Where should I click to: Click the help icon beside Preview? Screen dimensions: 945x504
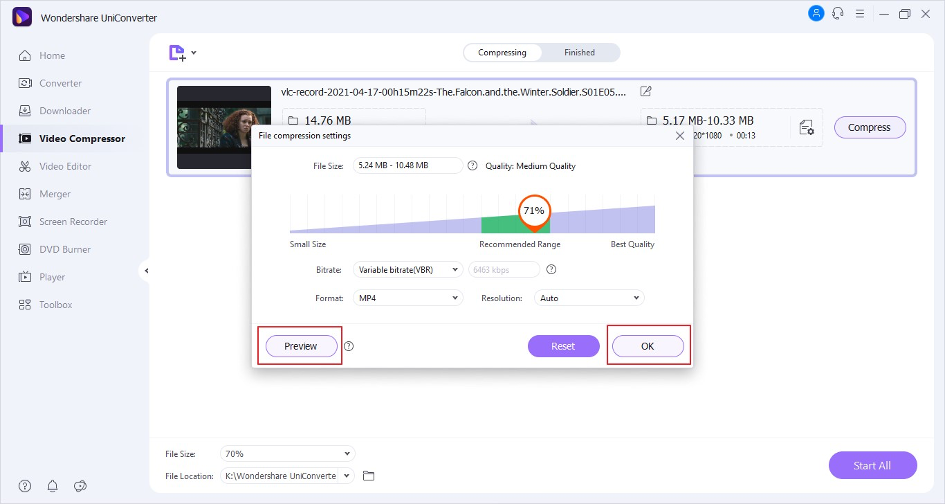pos(349,346)
